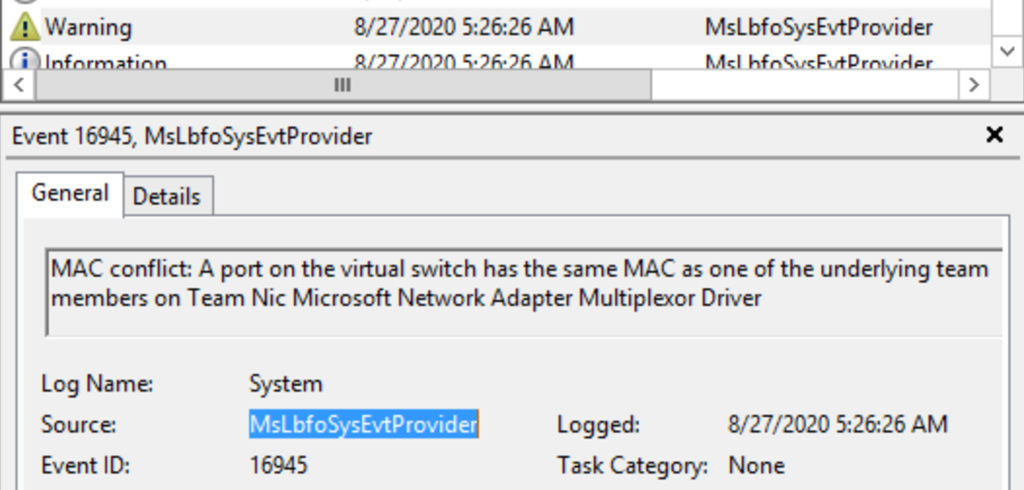Switch to the General tab
This screenshot has height=490, width=1024.
point(70,193)
